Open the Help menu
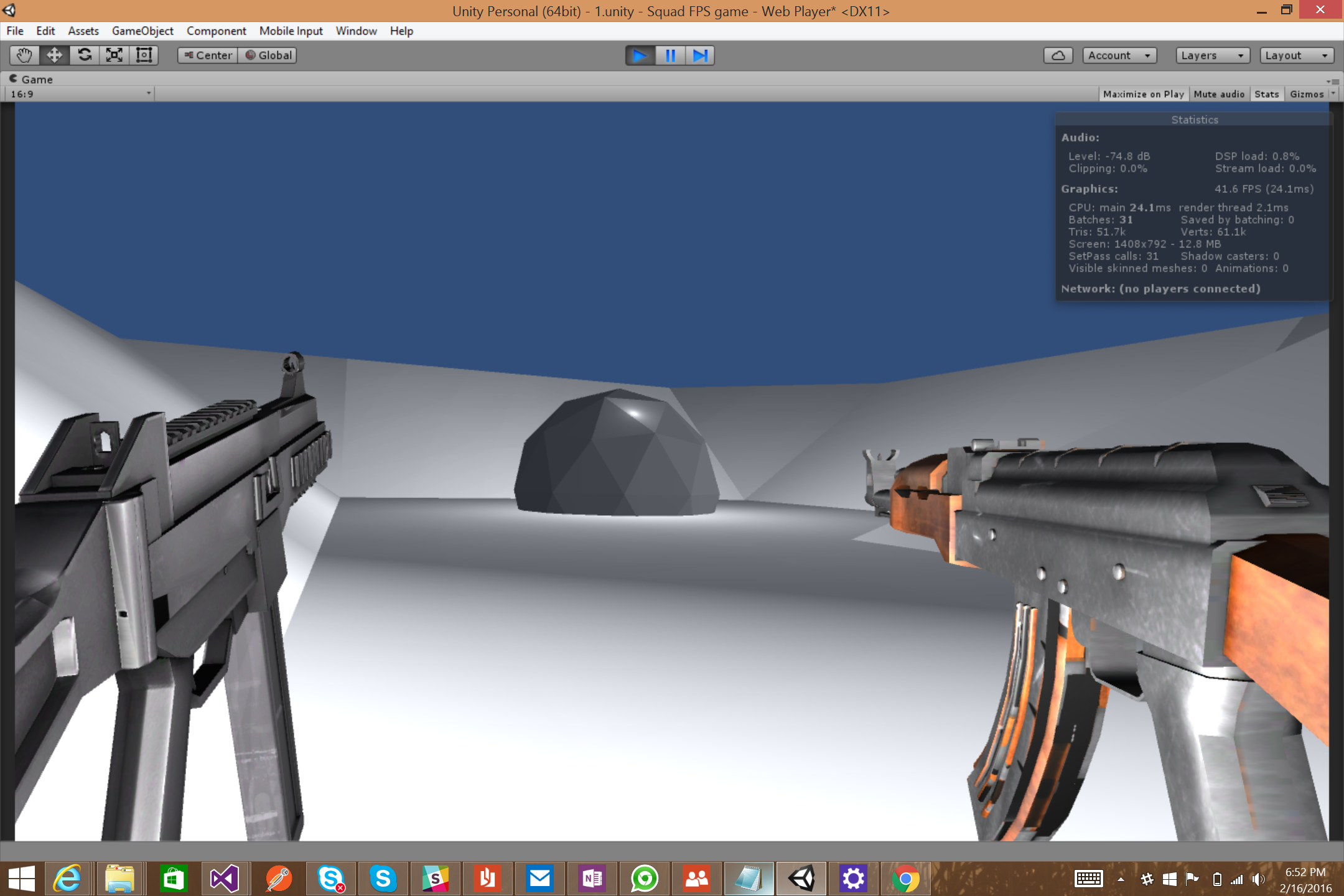The image size is (1344, 896). tap(401, 30)
